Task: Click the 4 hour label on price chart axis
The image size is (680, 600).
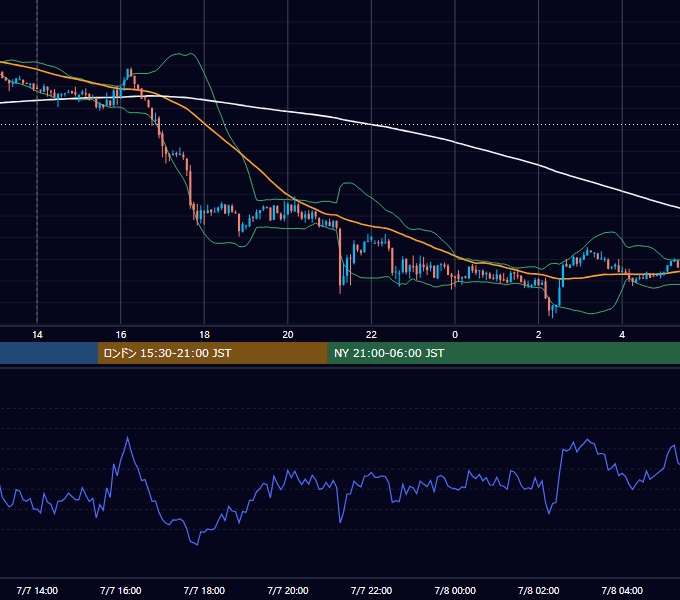Action: 622,335
